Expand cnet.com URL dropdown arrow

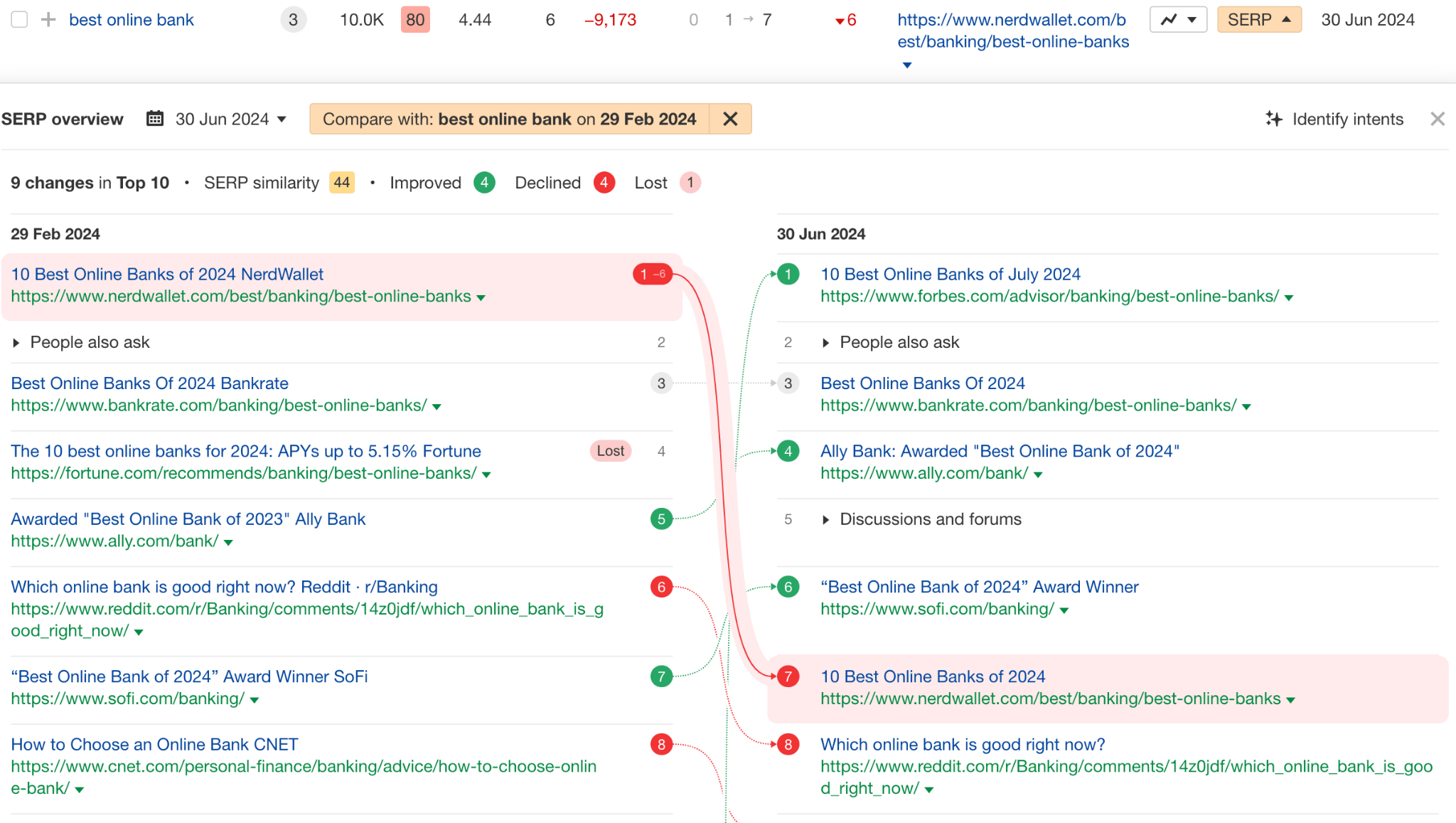pyautogui.click(x=80, y=790)
